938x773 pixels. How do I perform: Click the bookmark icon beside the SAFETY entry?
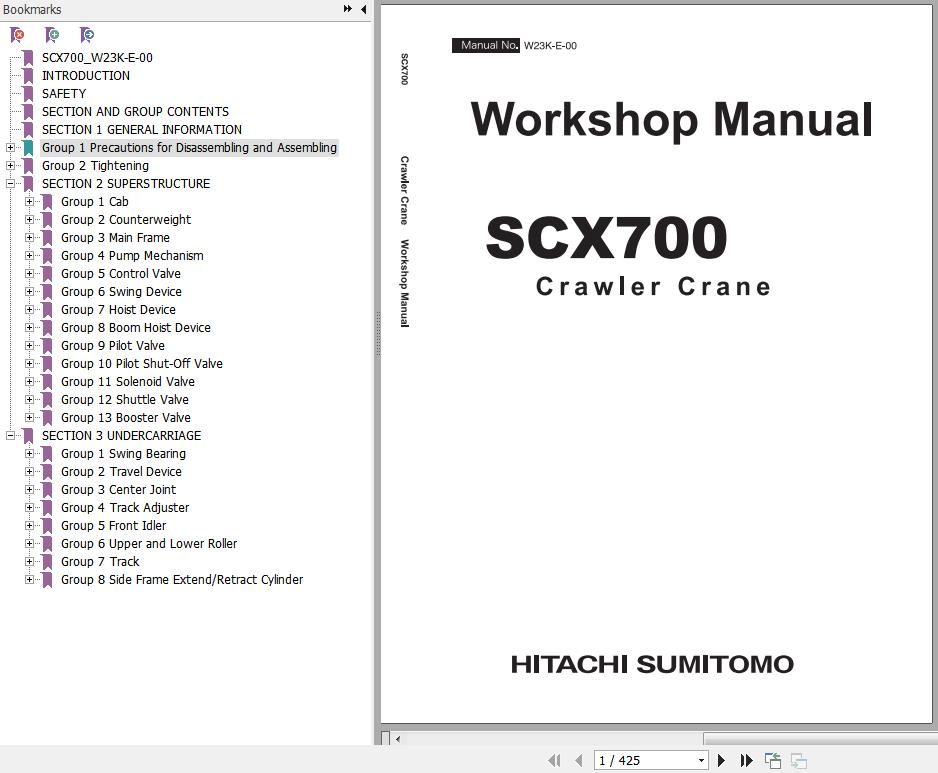(x=28, y=94)
